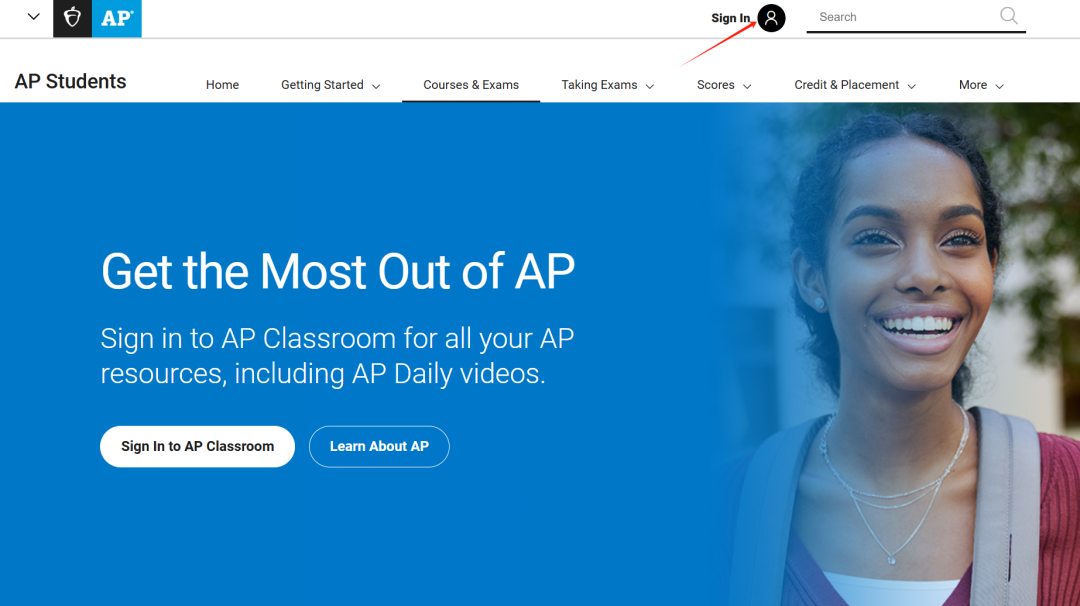1080x606 pixels.
Task: Expand the Taking Exams dropdown
Action: point(608,85)
